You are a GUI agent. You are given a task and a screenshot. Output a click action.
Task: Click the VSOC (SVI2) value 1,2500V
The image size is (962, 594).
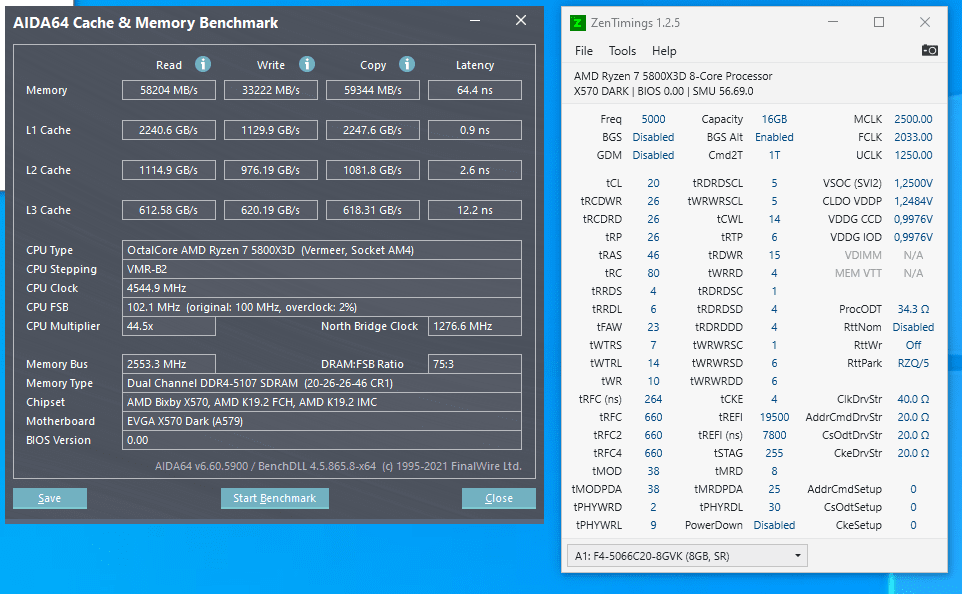pos(913,183)
